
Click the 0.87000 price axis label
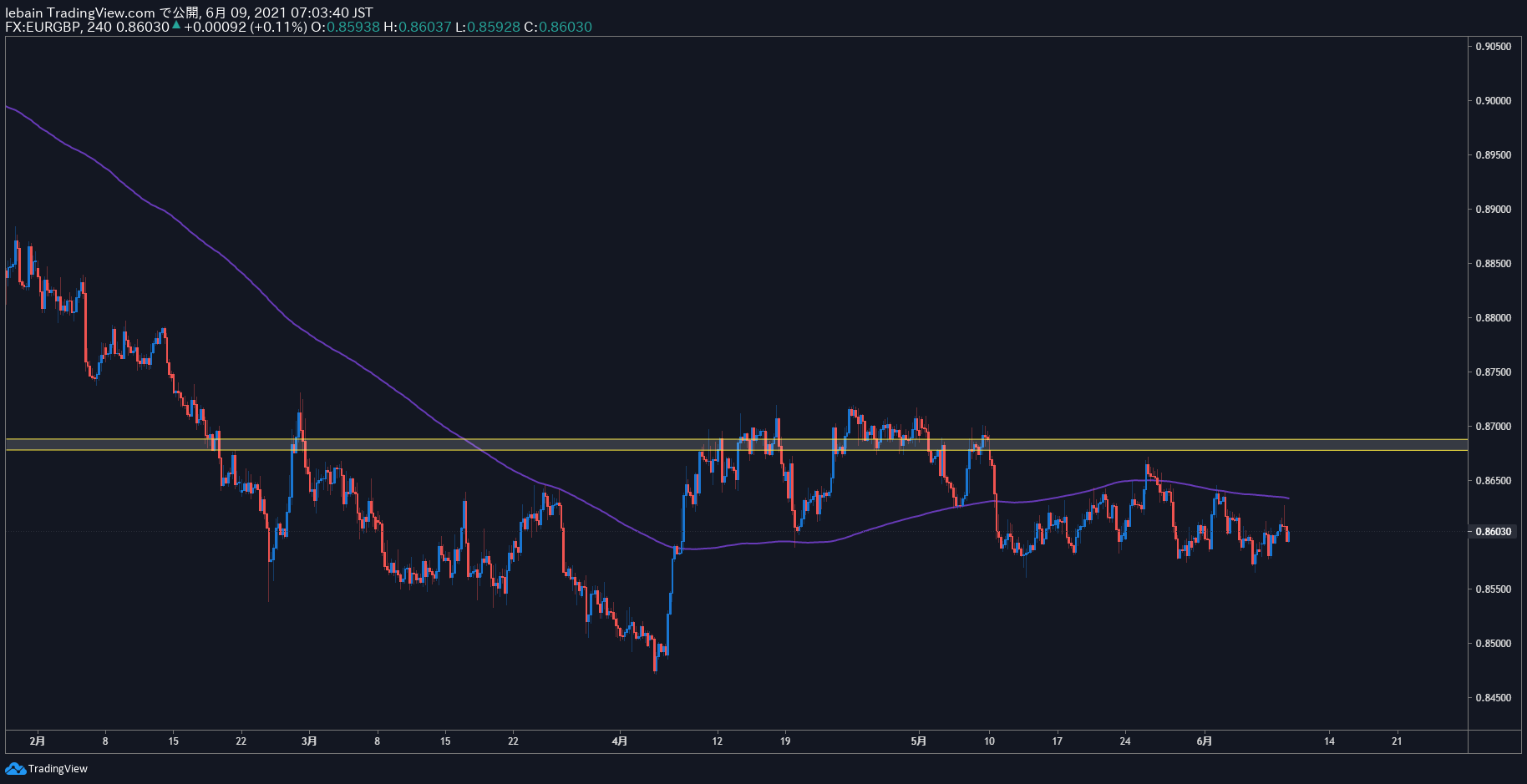pos(1493,427)
